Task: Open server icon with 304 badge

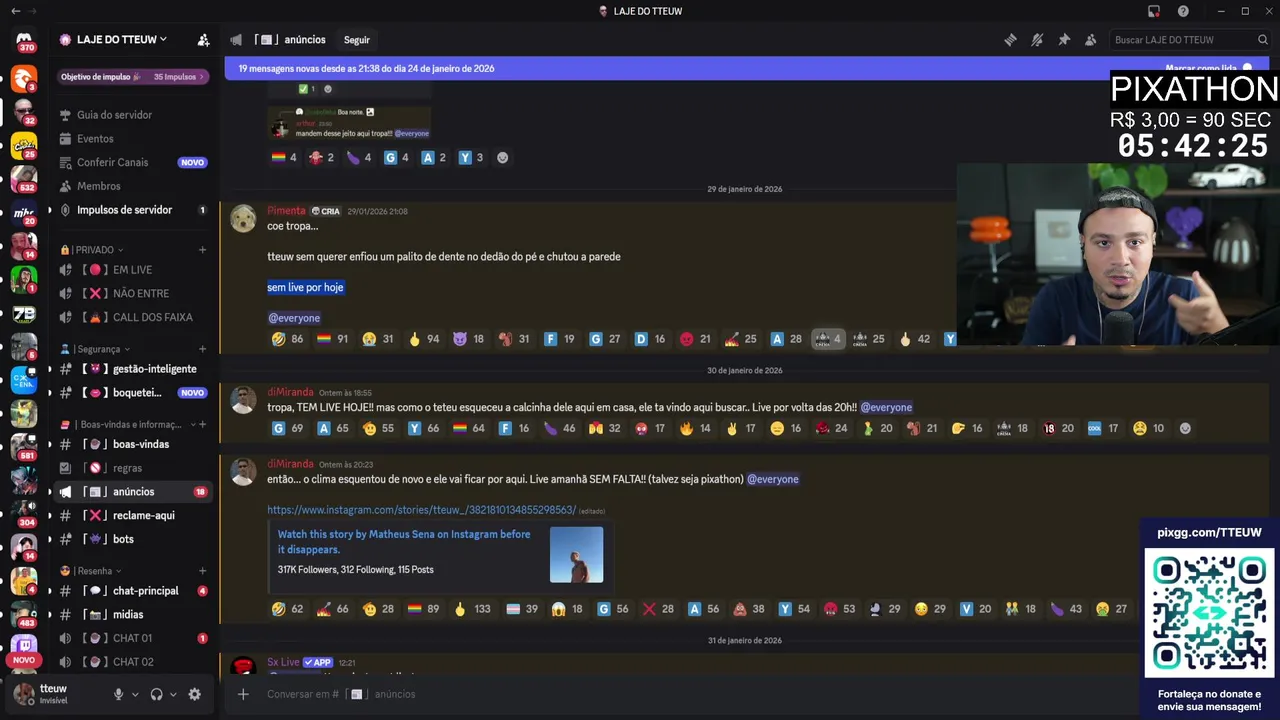Action: coord(24,514)
